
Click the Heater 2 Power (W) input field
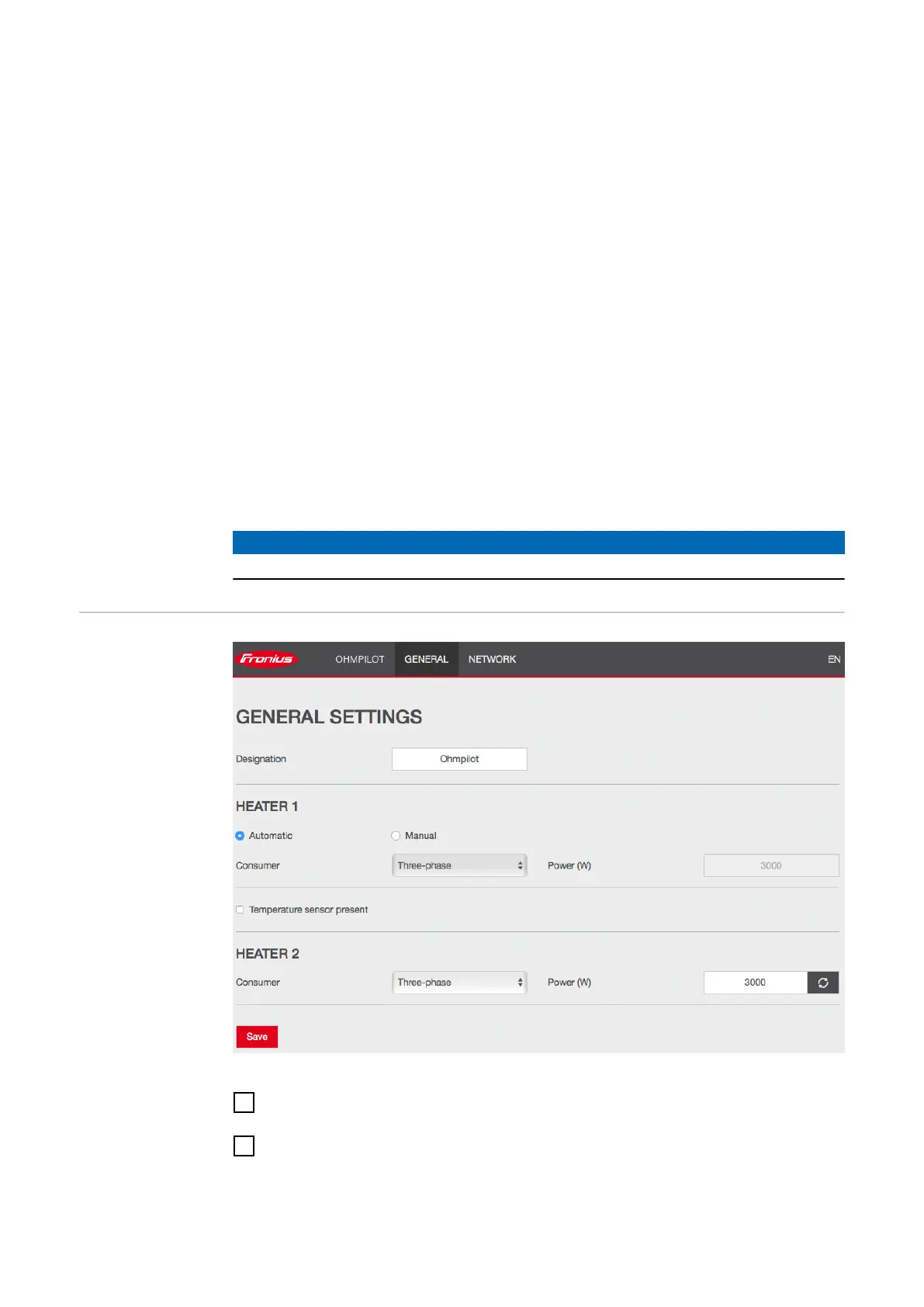click(755, 983)
